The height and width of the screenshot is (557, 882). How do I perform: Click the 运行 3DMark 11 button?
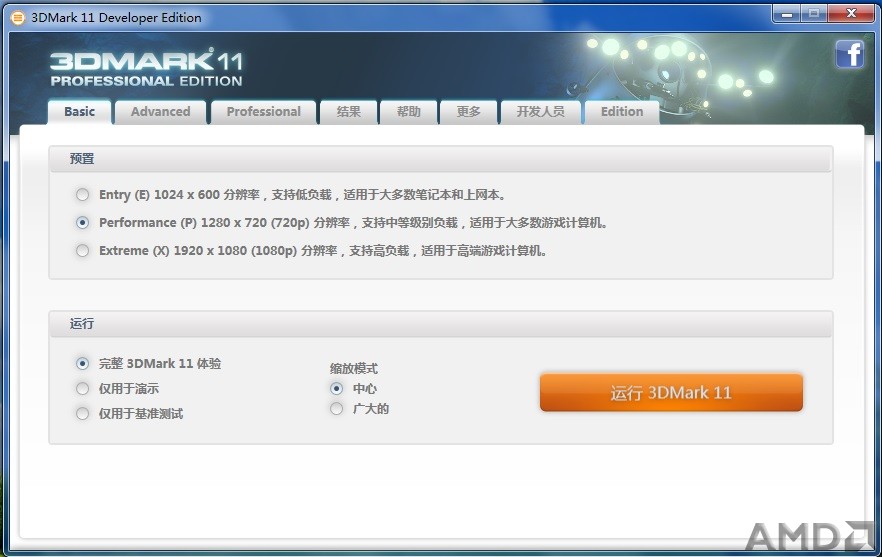point(671,392)
